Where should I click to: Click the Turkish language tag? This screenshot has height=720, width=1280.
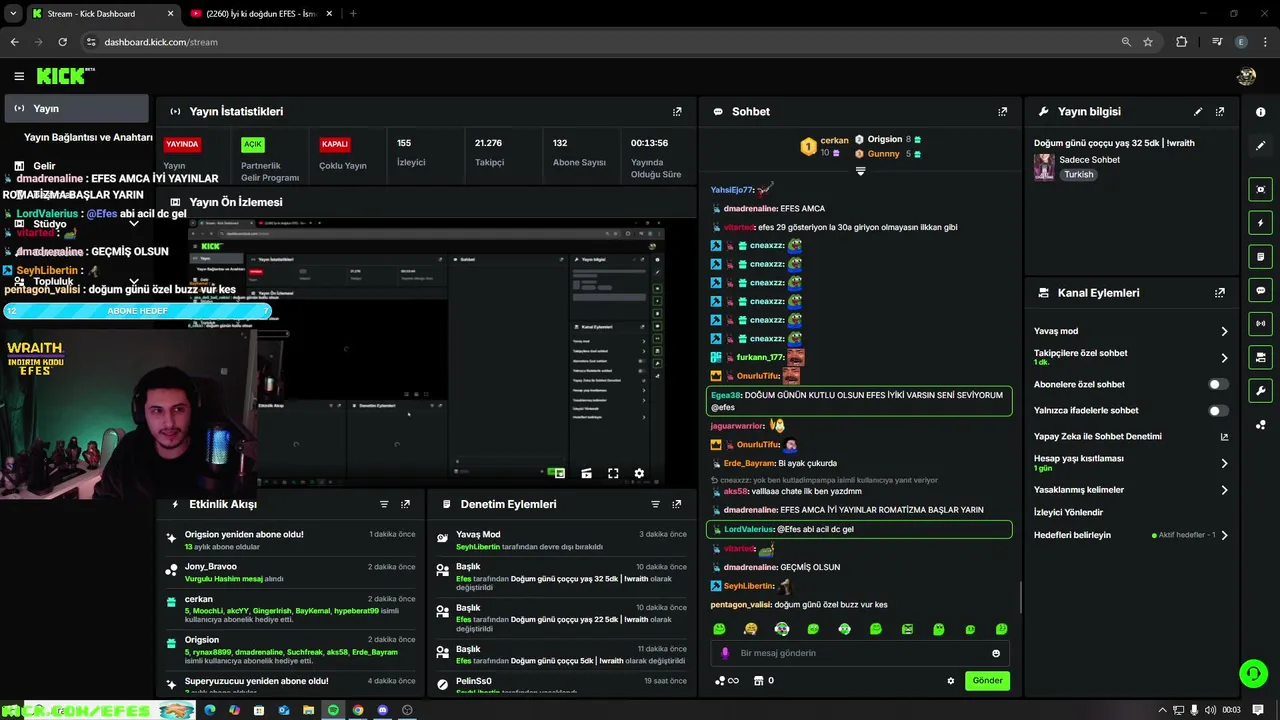click(x=1078, y=174)
